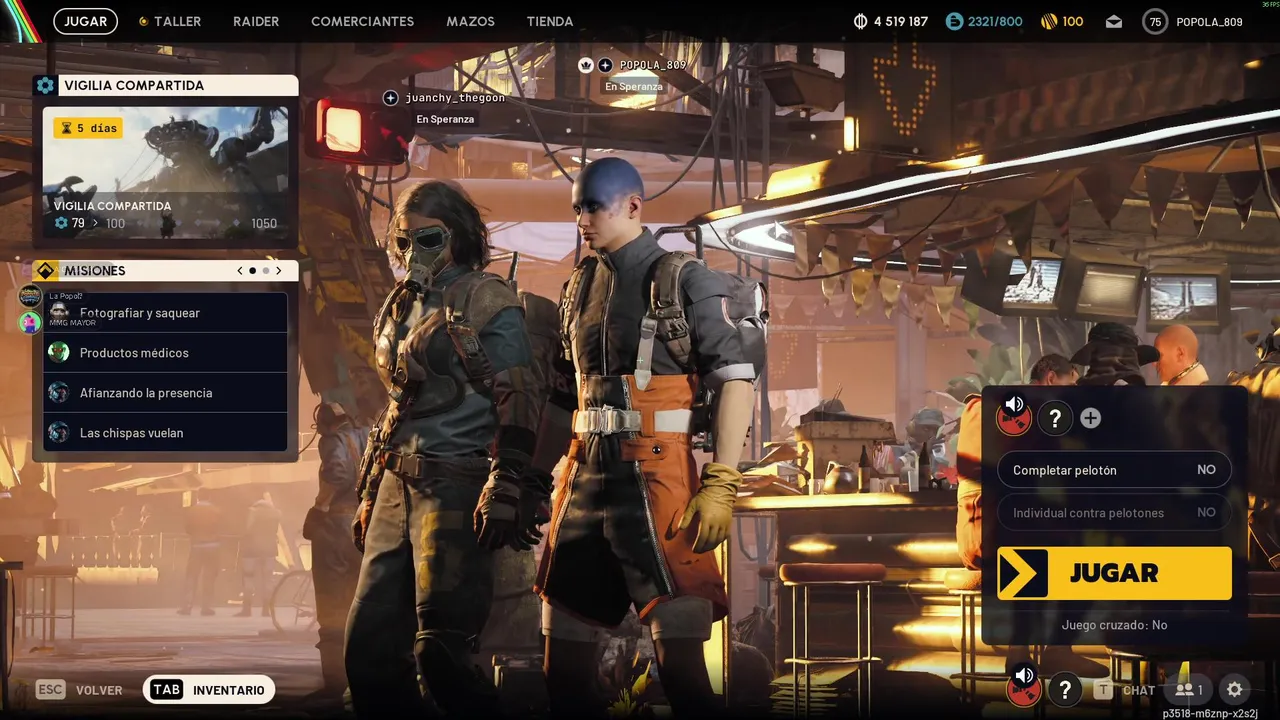Click the Productos médicos trader portrait icon
This screenshot has width=1280, height=720.
(x=59, y=352)
